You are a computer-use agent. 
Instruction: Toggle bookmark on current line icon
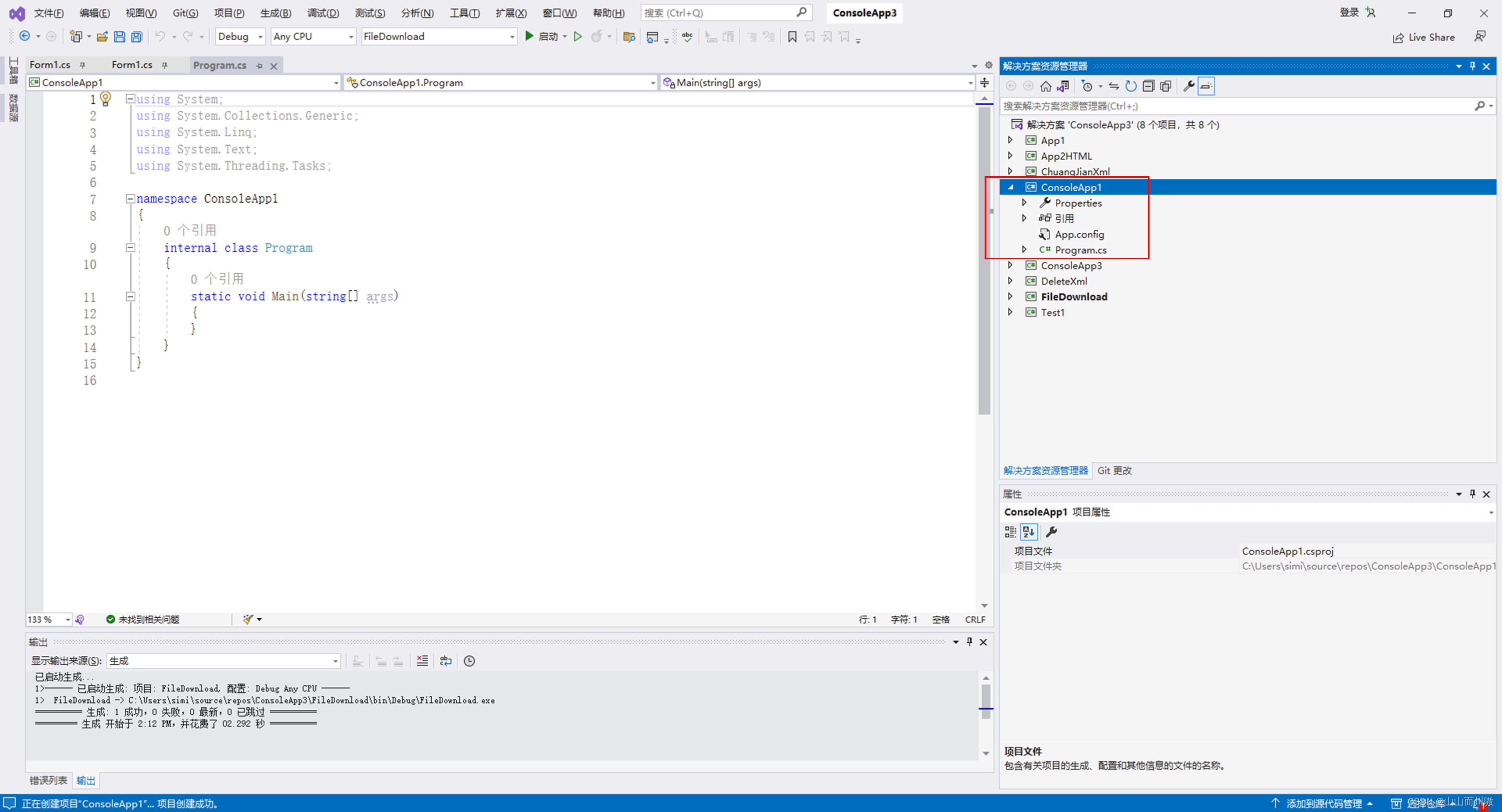click(792, 37)
